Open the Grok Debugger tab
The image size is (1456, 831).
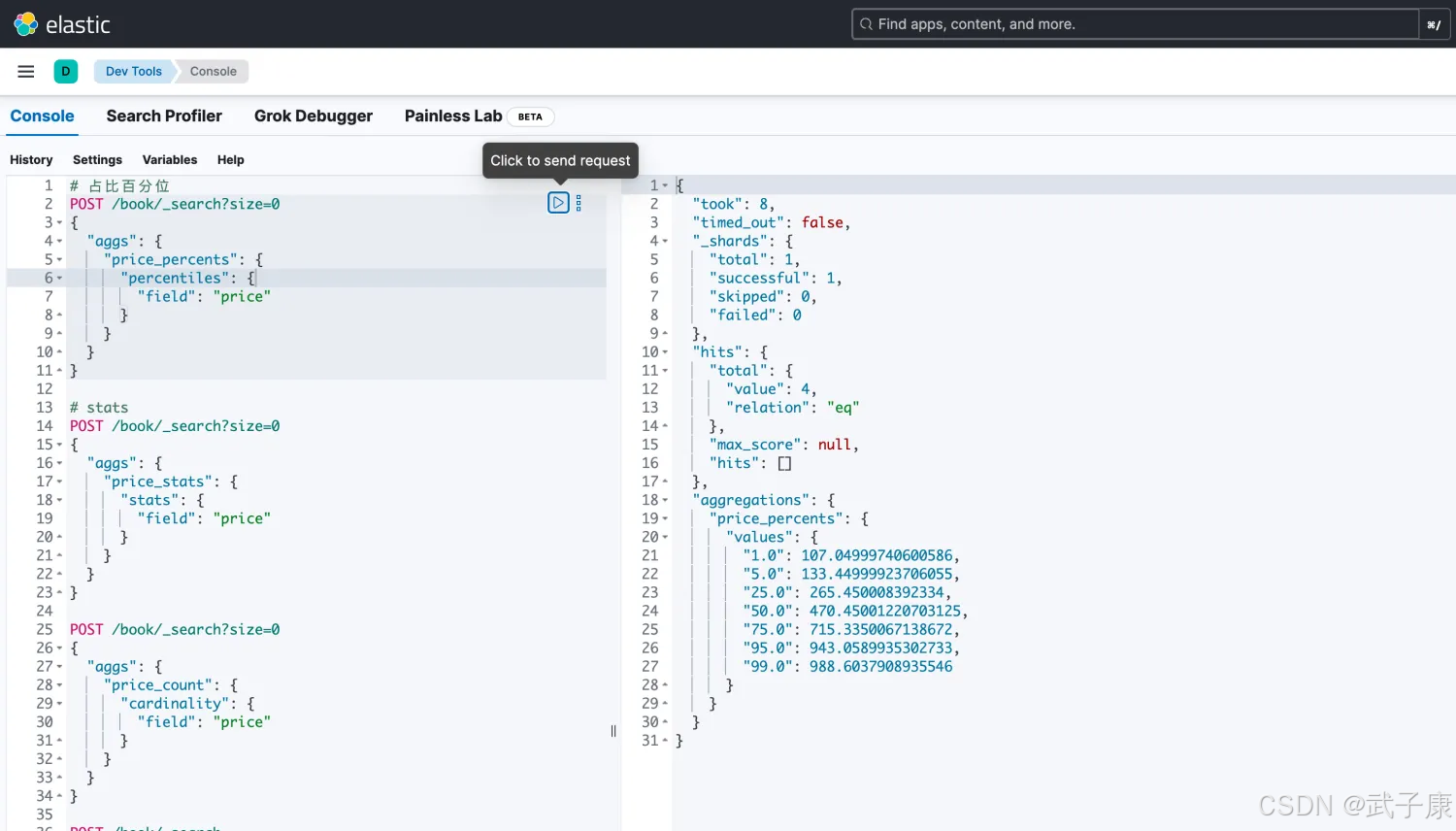[313, 116]
